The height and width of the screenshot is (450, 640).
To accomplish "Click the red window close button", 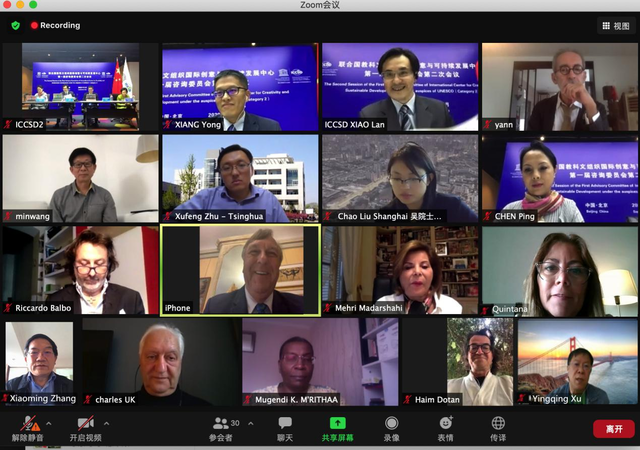I will 9,6.
